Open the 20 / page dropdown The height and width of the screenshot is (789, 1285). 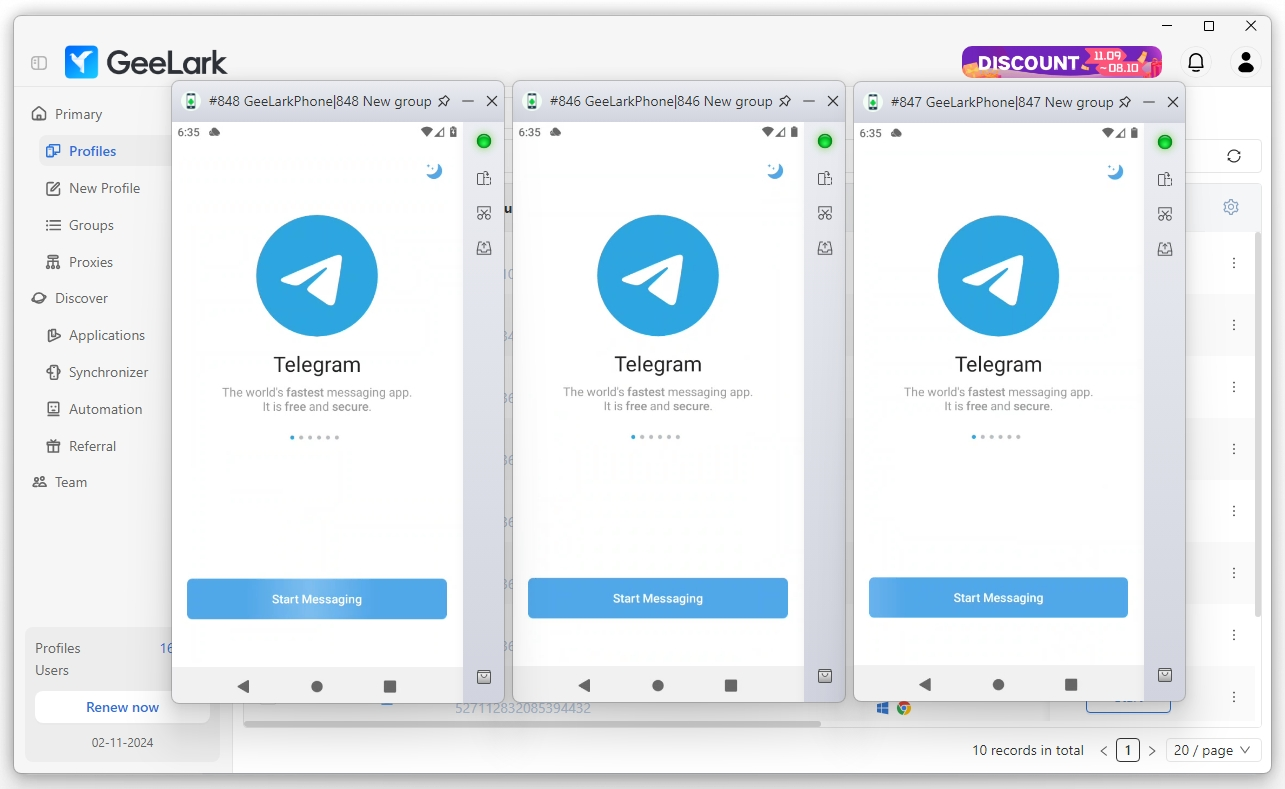[x=1212, y=750]
